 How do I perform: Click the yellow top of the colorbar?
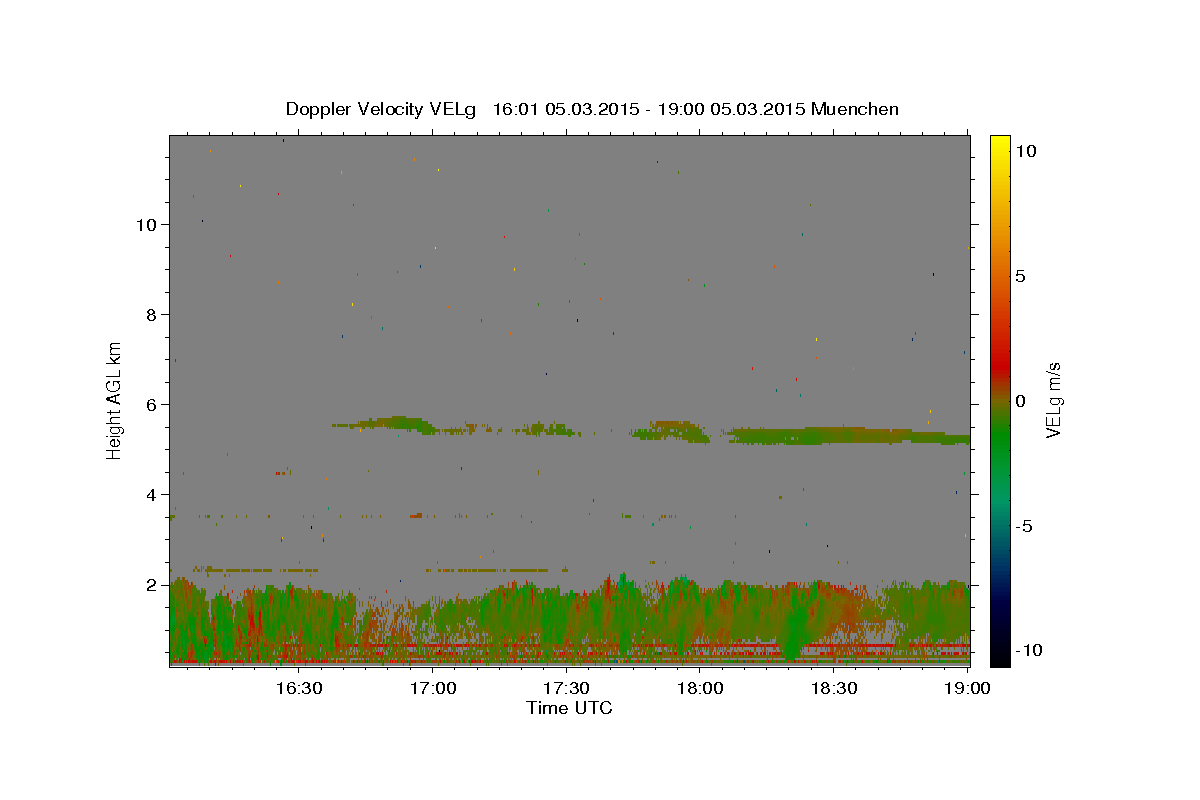(x=999, y=150)
